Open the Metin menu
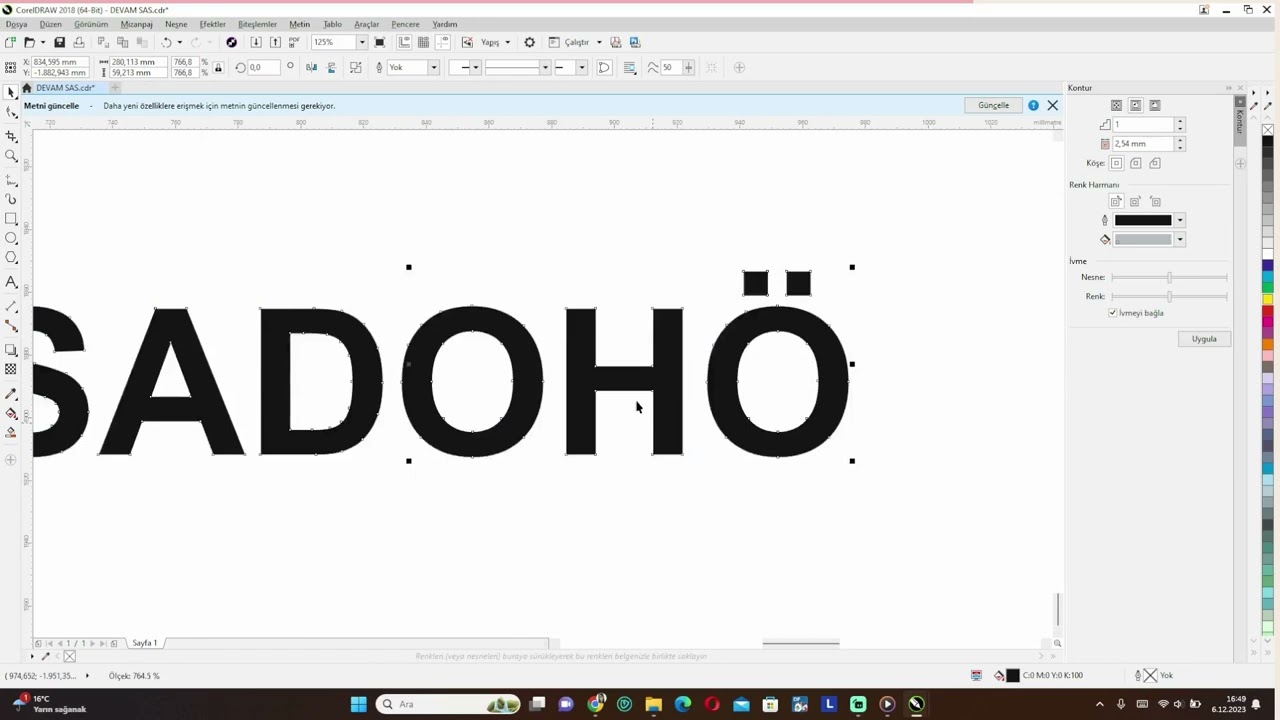 [x=299, y=24]
